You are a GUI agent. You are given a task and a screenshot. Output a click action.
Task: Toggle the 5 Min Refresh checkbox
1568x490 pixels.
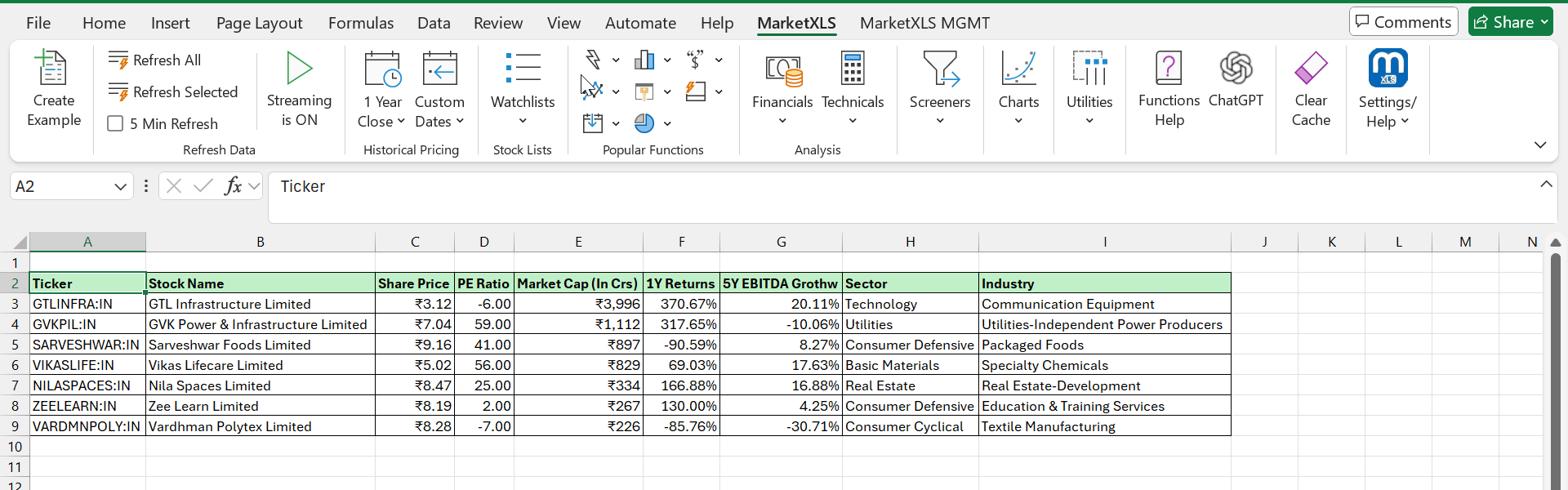[115, 123]
